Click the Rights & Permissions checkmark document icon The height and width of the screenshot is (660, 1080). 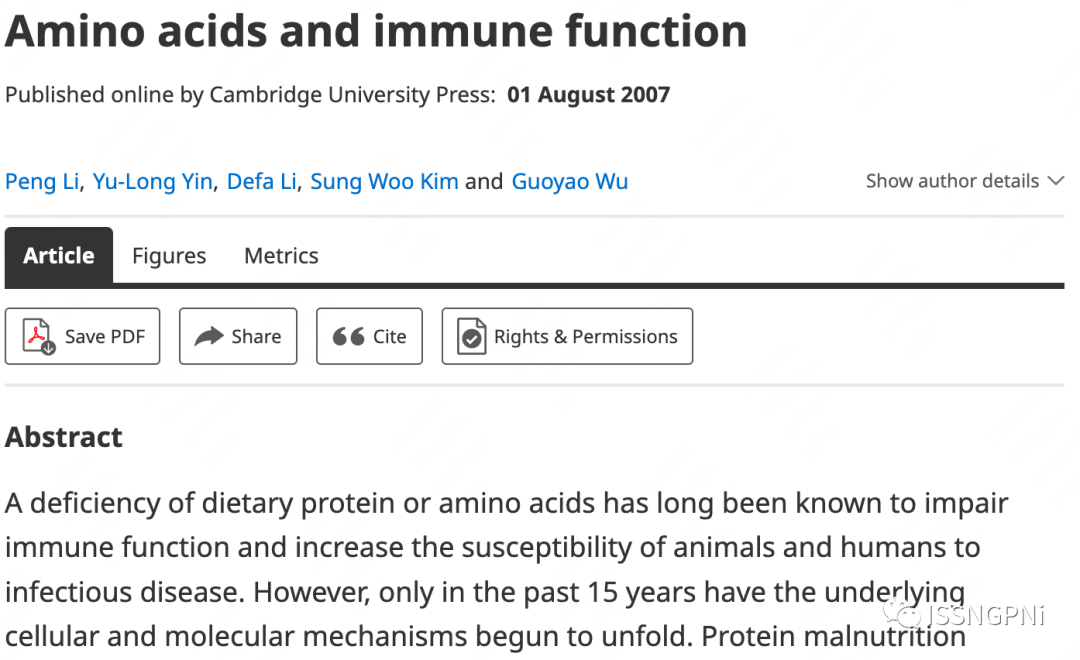pyautogui.click(x=471, y=337)
